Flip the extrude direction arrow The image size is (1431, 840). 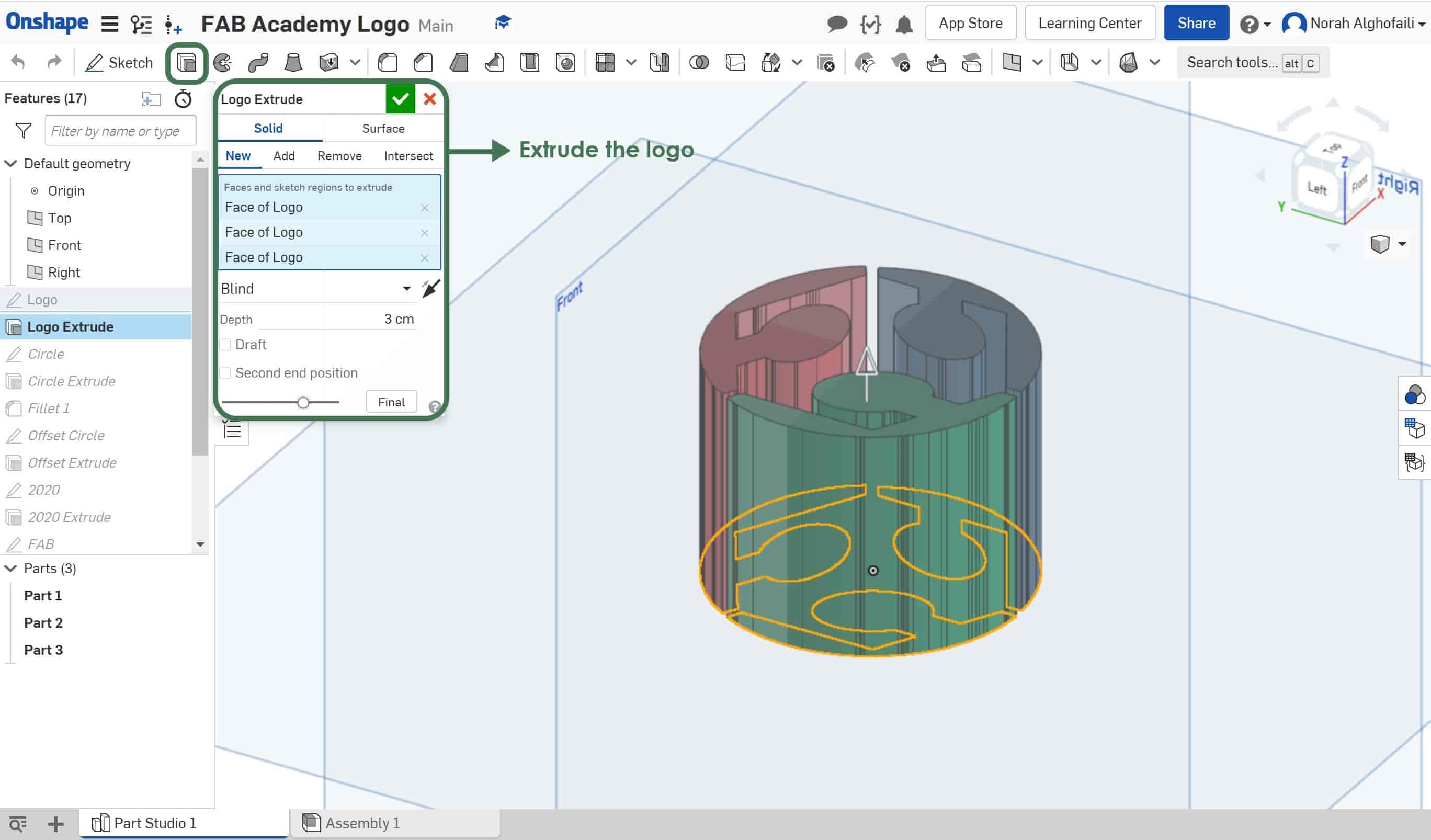pyautogui.click(x=431, y=289)
